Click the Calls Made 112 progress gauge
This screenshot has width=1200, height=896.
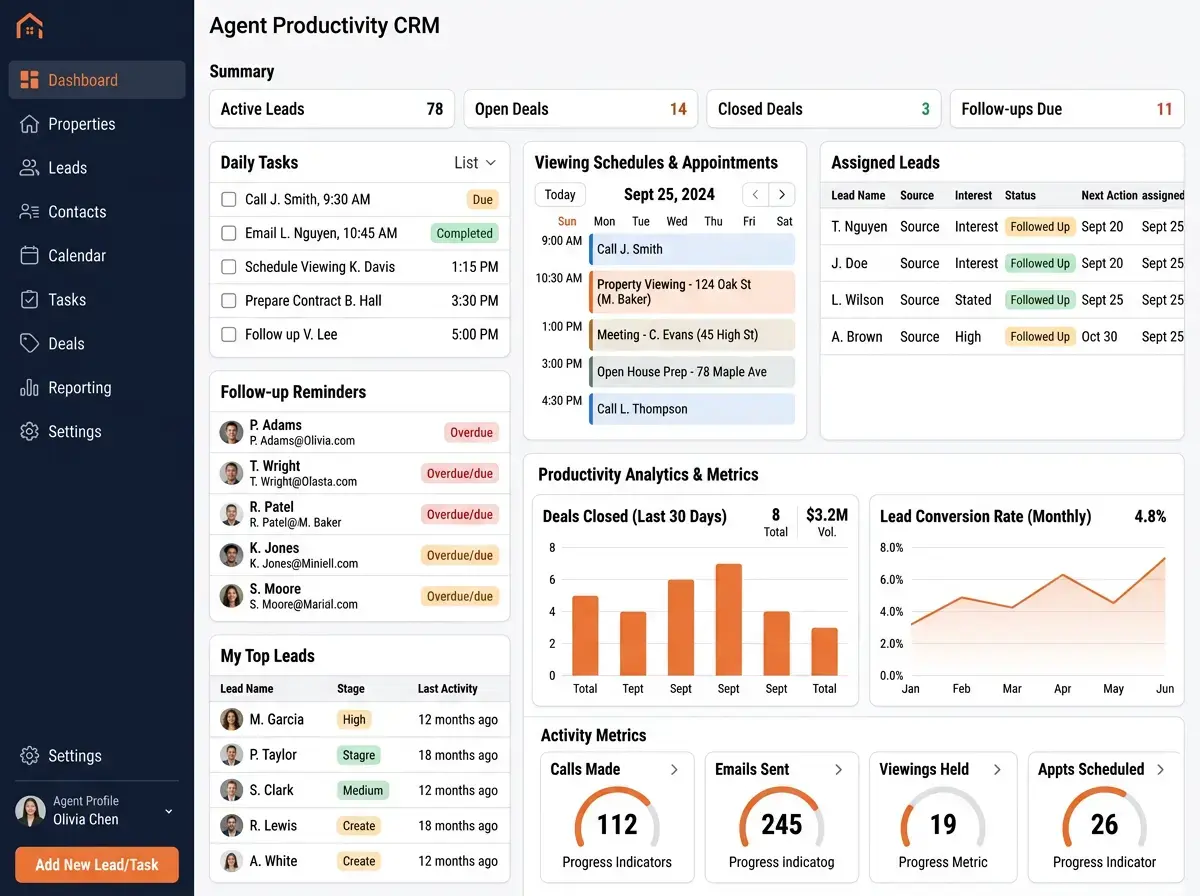(x=617, y=820)
